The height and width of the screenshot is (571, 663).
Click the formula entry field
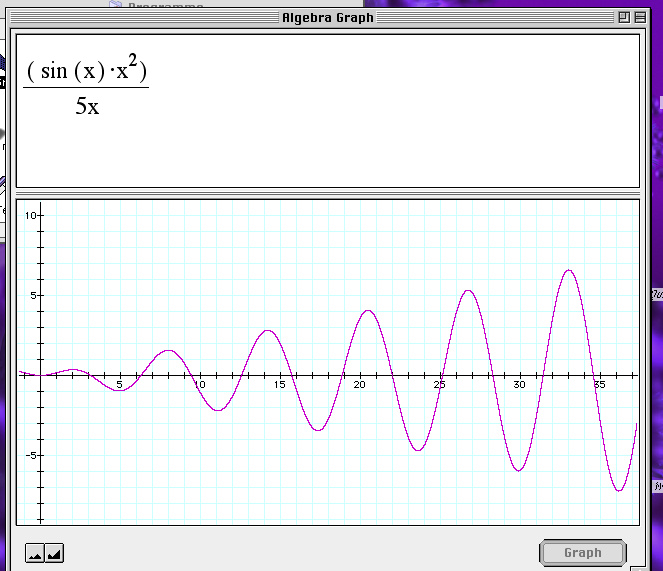click(328, 111)
